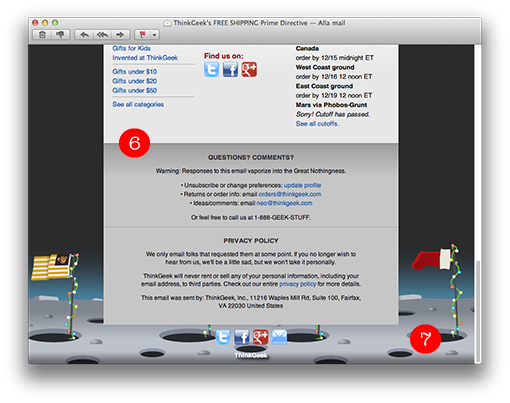Close the mail window with red button
Image resolution: width=510 pixels, height=403 pixels.
35,23
